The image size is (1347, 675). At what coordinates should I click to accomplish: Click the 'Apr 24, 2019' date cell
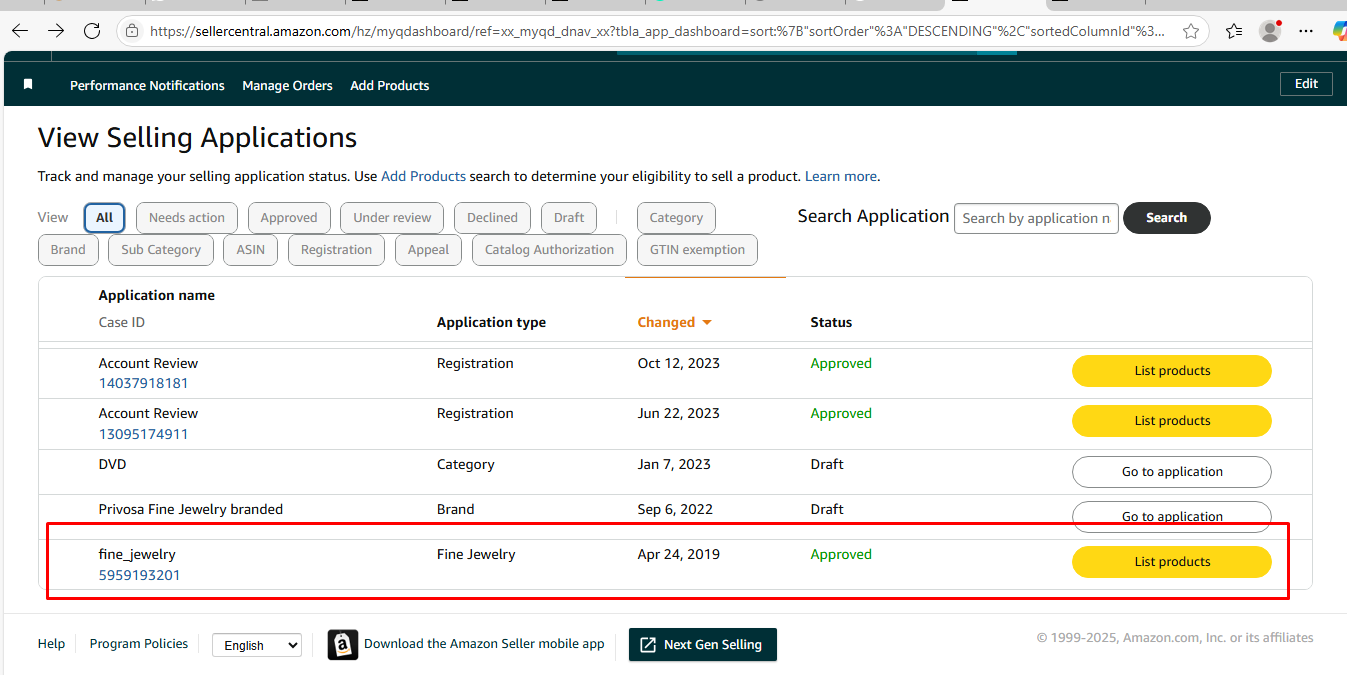tap(679, 555)
